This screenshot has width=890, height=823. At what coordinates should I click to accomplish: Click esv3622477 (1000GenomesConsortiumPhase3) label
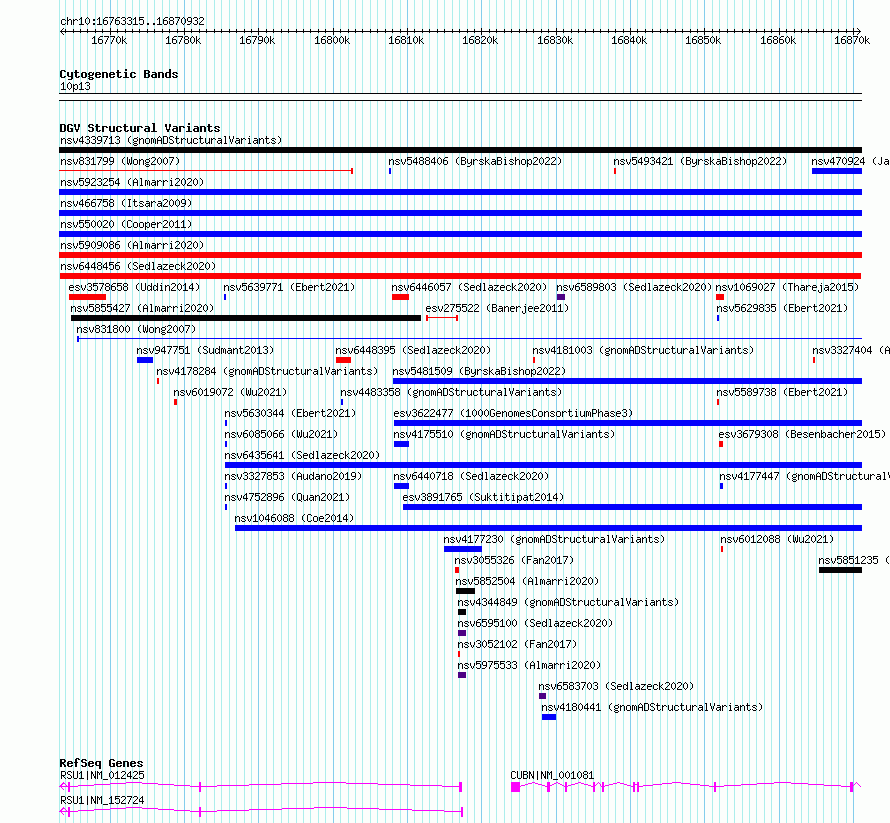pos(513,413)
